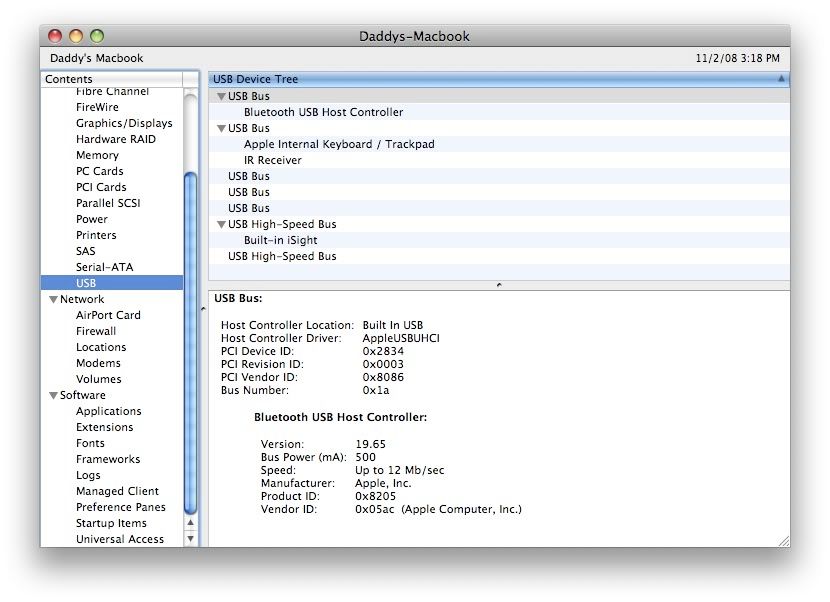
Task: Click the green zoom window button
Action: click(97, 36)
